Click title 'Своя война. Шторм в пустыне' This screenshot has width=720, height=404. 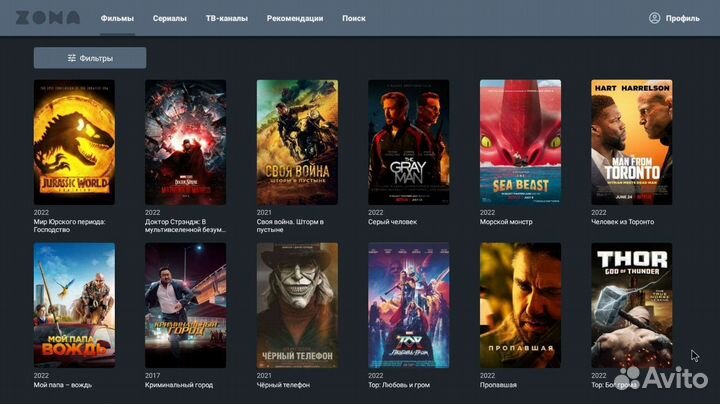[x=290, y=225]
